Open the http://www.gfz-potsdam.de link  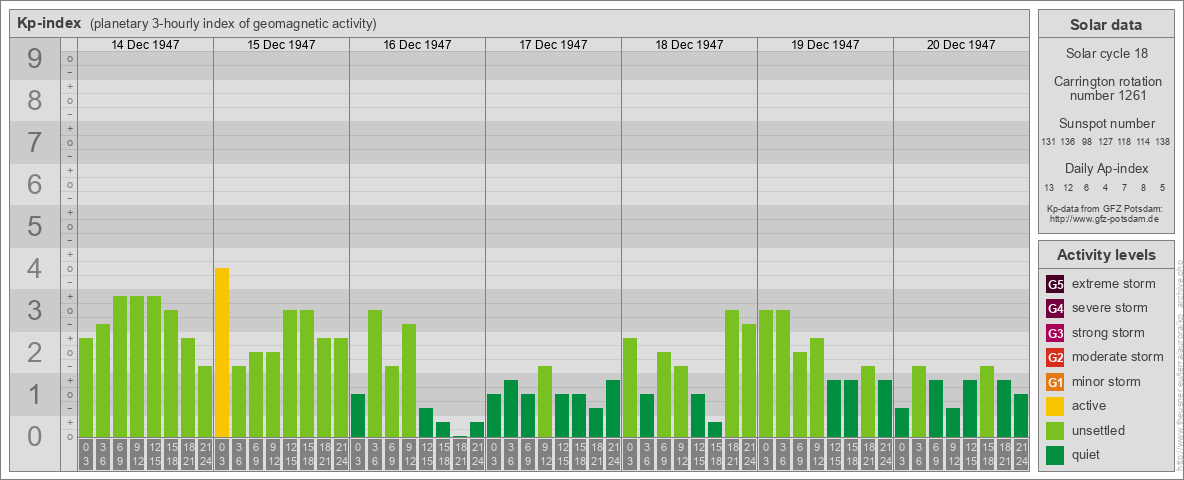(1106, 218)
